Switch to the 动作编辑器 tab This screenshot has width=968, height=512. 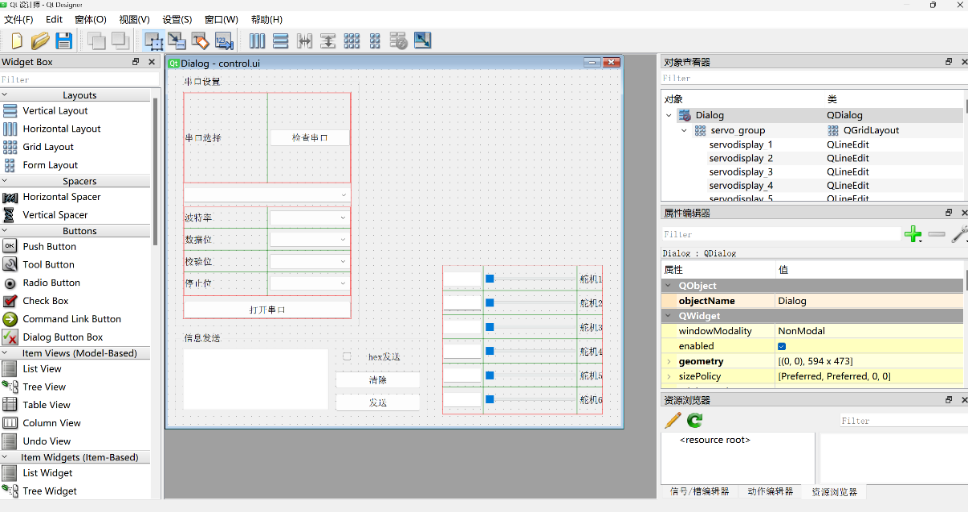(x=770, y=492)
